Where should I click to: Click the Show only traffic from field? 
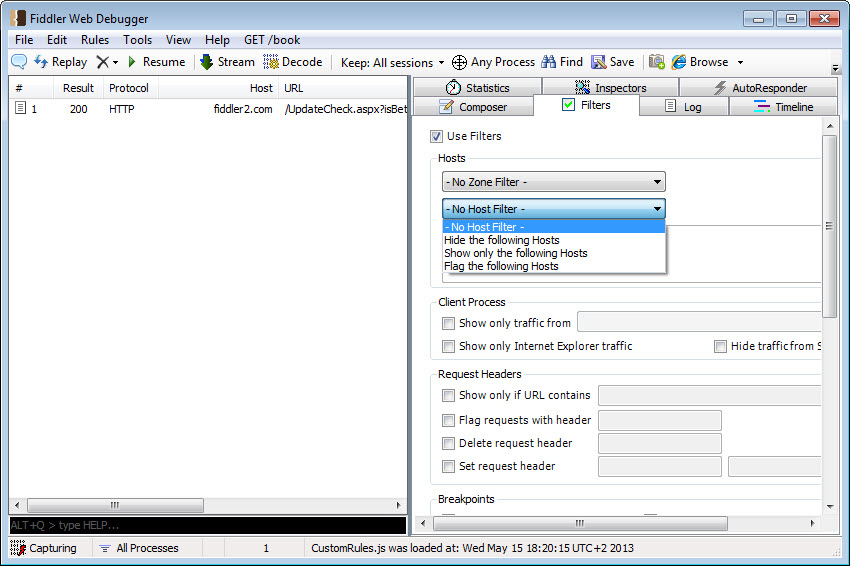click(699, 321)
